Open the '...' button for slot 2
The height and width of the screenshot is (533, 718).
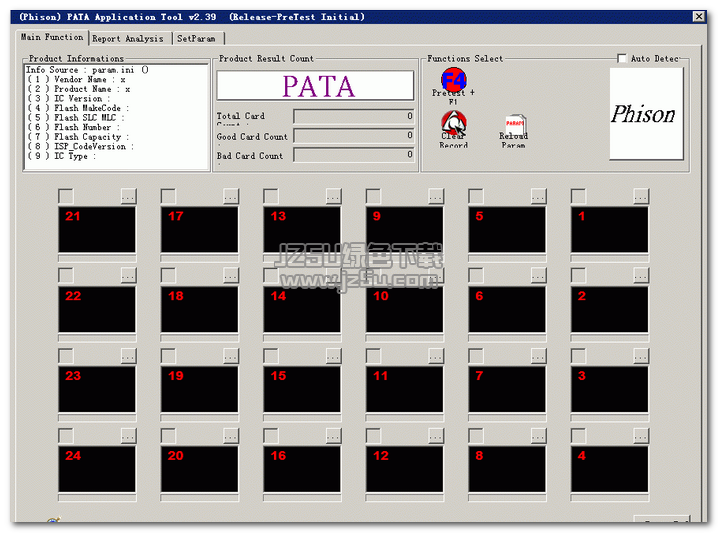point(642,276)
